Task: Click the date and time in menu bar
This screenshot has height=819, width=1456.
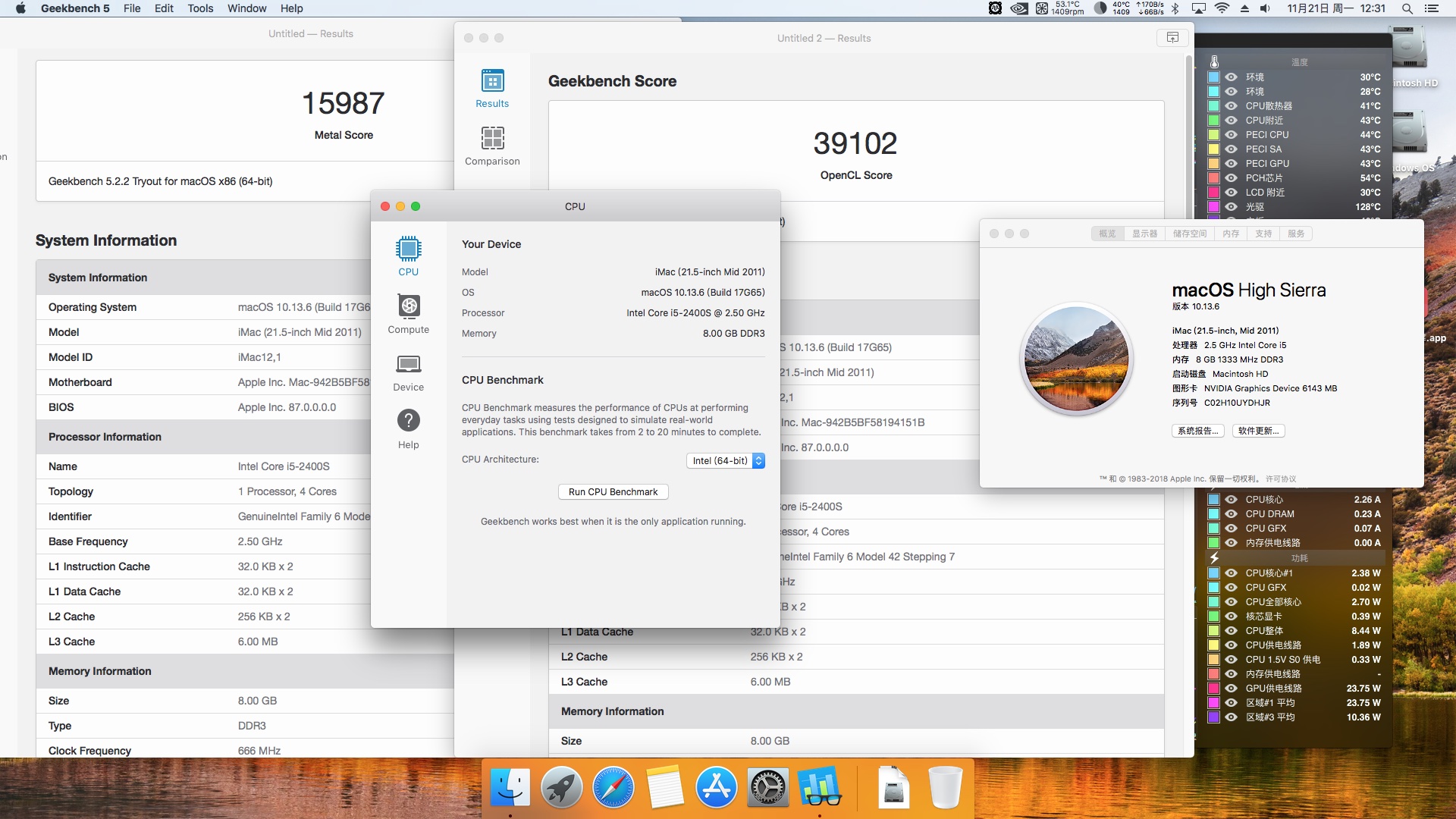Action: coord(1336,8)
